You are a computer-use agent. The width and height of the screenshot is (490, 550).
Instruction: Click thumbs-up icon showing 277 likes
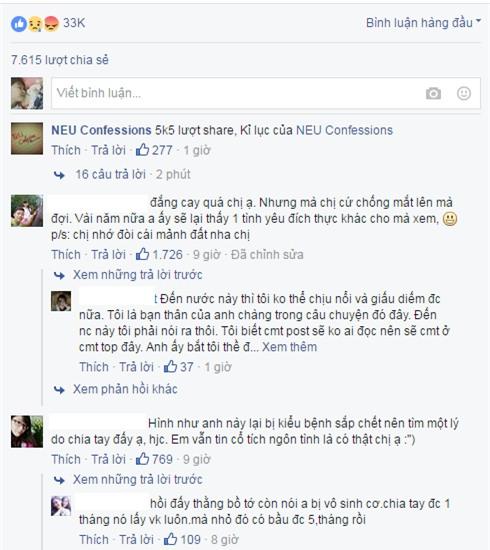coord(142,150)
